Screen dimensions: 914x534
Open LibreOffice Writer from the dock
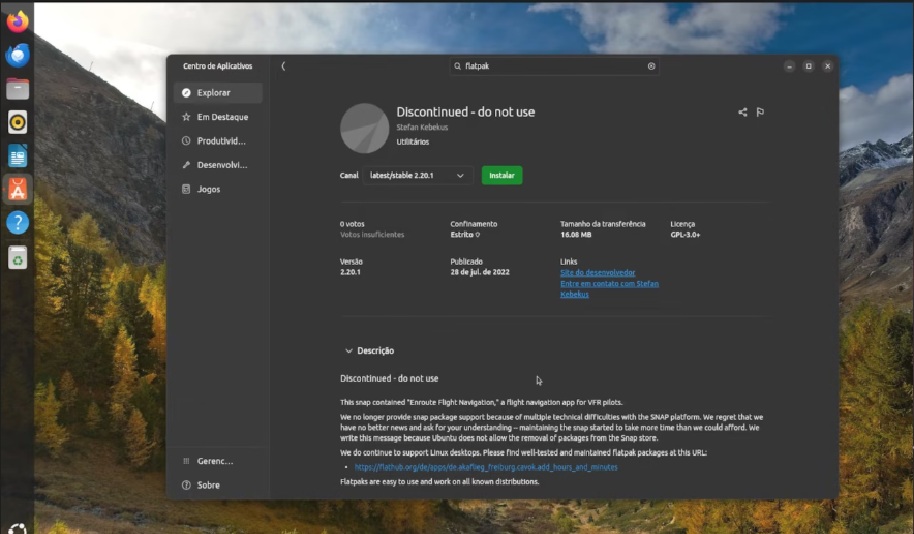coord(18,156)
